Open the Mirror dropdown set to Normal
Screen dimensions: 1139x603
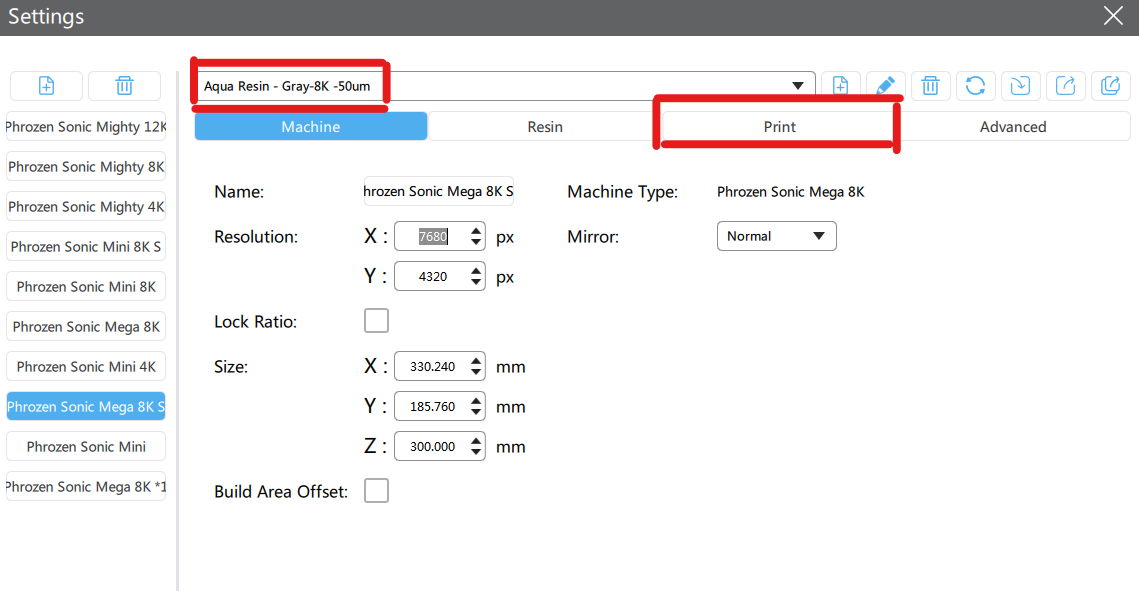(777, 236)
